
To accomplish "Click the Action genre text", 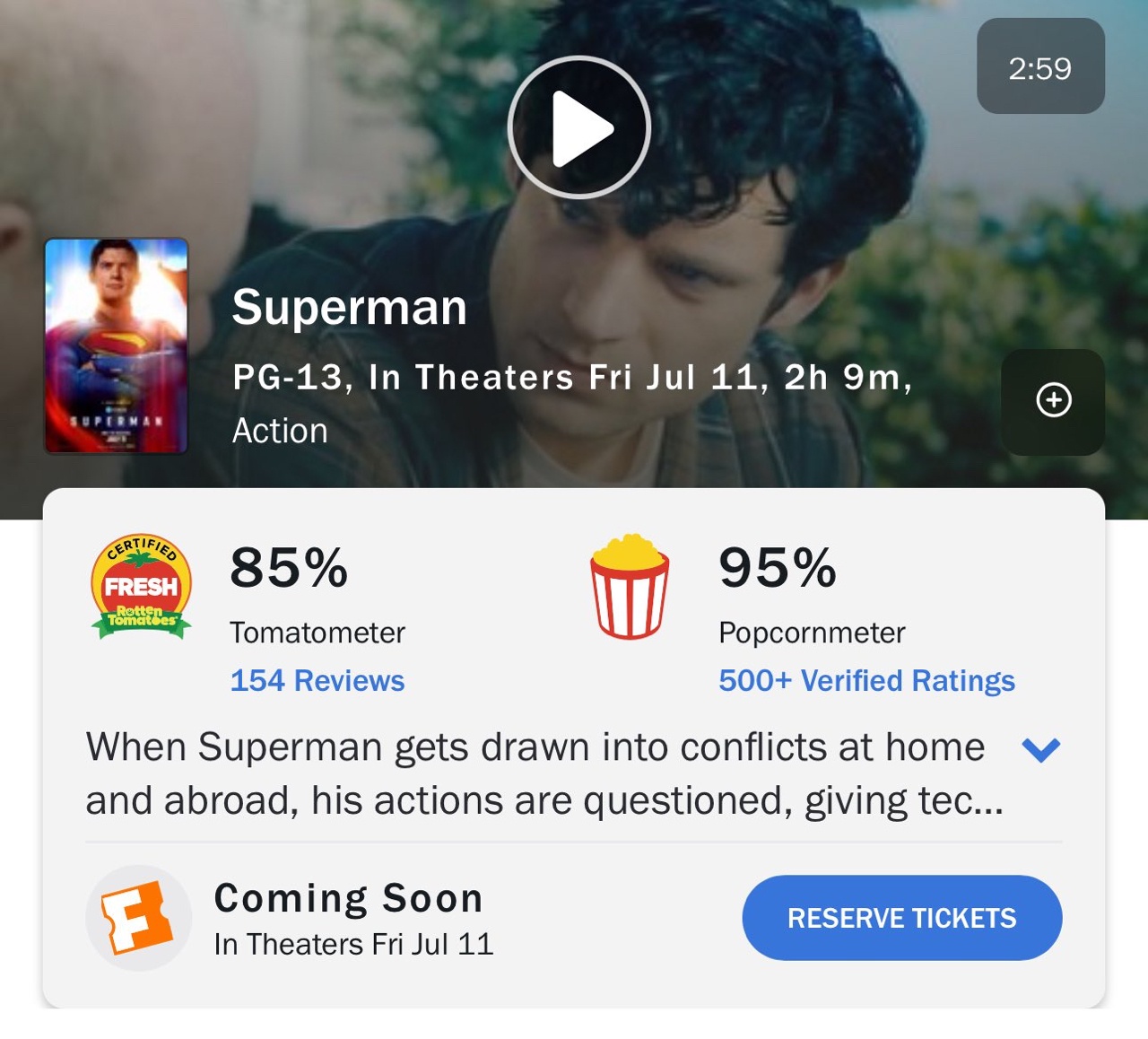I will [280, 431].
